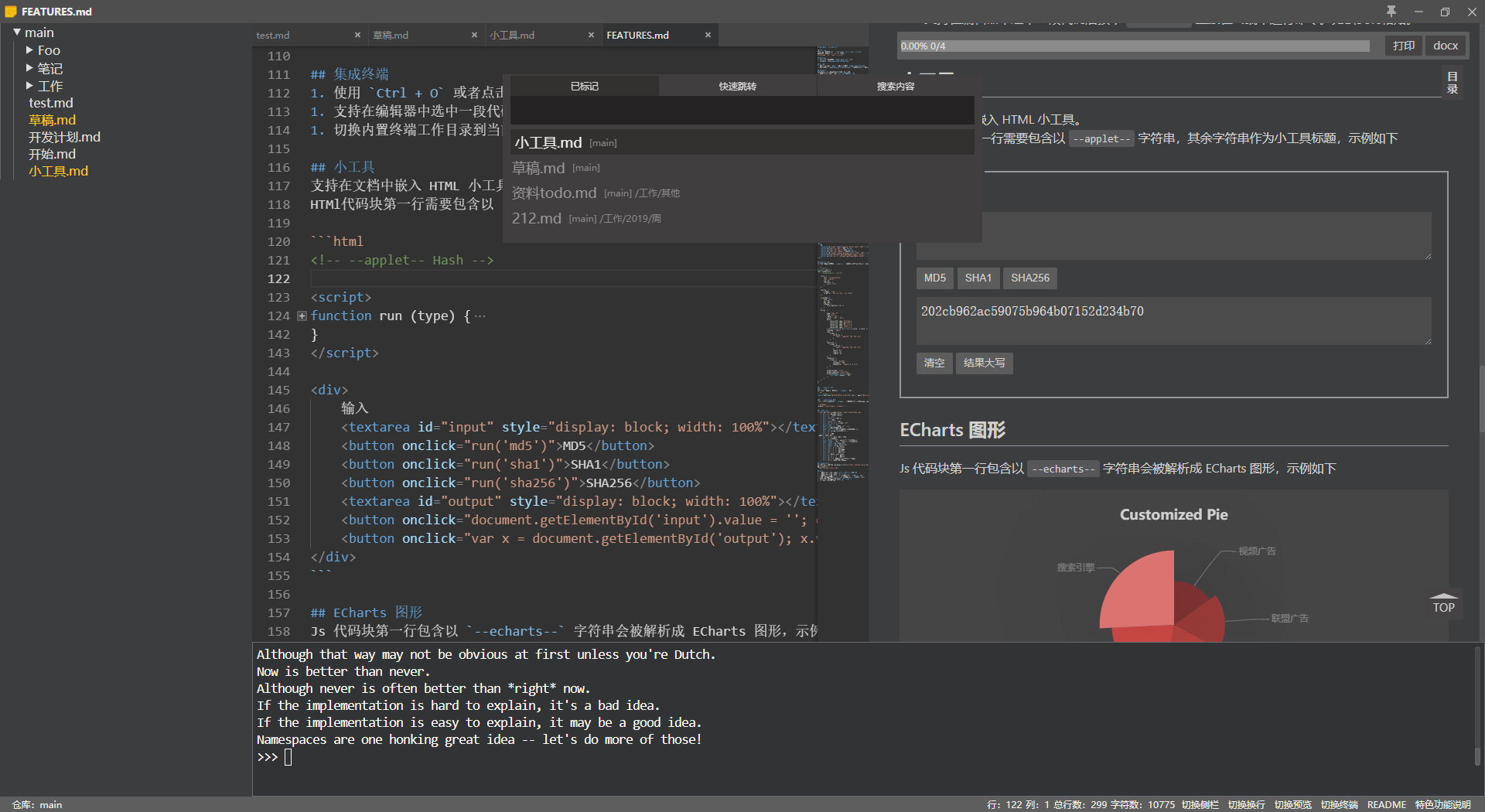Select the 已标记 tab in quick open
1485x812 pixels.
click(585, 86)
